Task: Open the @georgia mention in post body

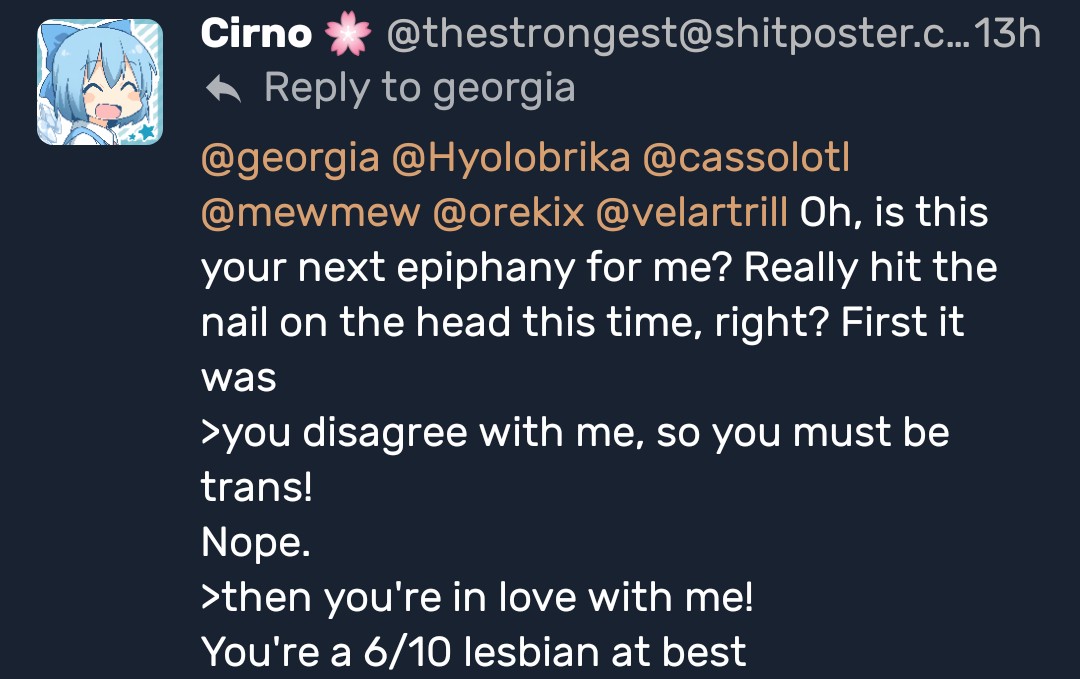Action: pyautogui.click(x=290, y=158)
